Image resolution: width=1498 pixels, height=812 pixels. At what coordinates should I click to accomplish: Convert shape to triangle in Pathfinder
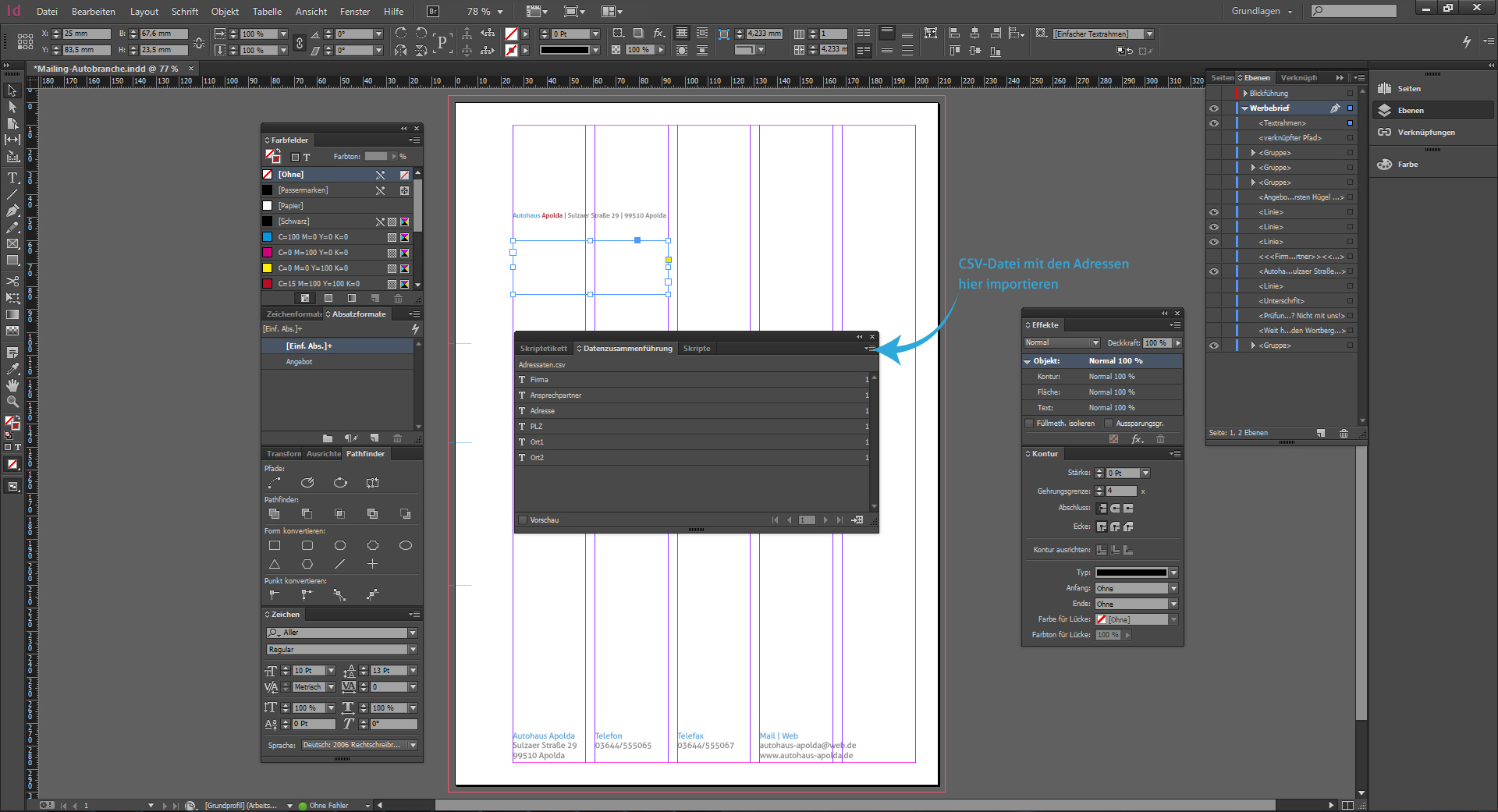(x=275, y=564)
